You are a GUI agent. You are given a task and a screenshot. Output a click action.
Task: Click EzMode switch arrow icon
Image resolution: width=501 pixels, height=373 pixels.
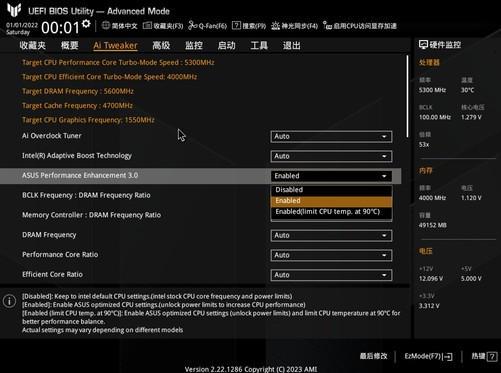click(x=448, y=357)
